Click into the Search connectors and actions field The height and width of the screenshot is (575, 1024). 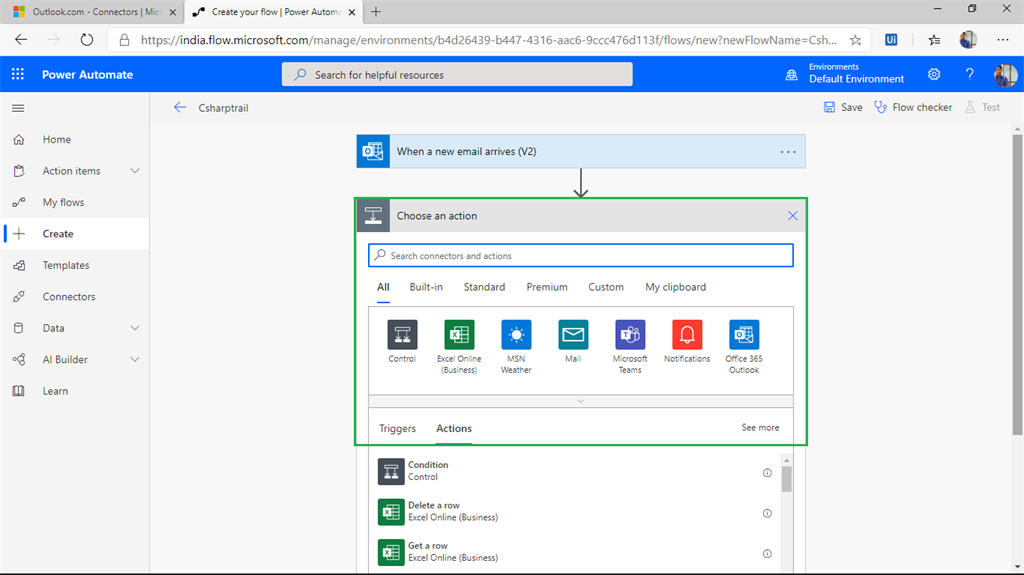(581, 255)
